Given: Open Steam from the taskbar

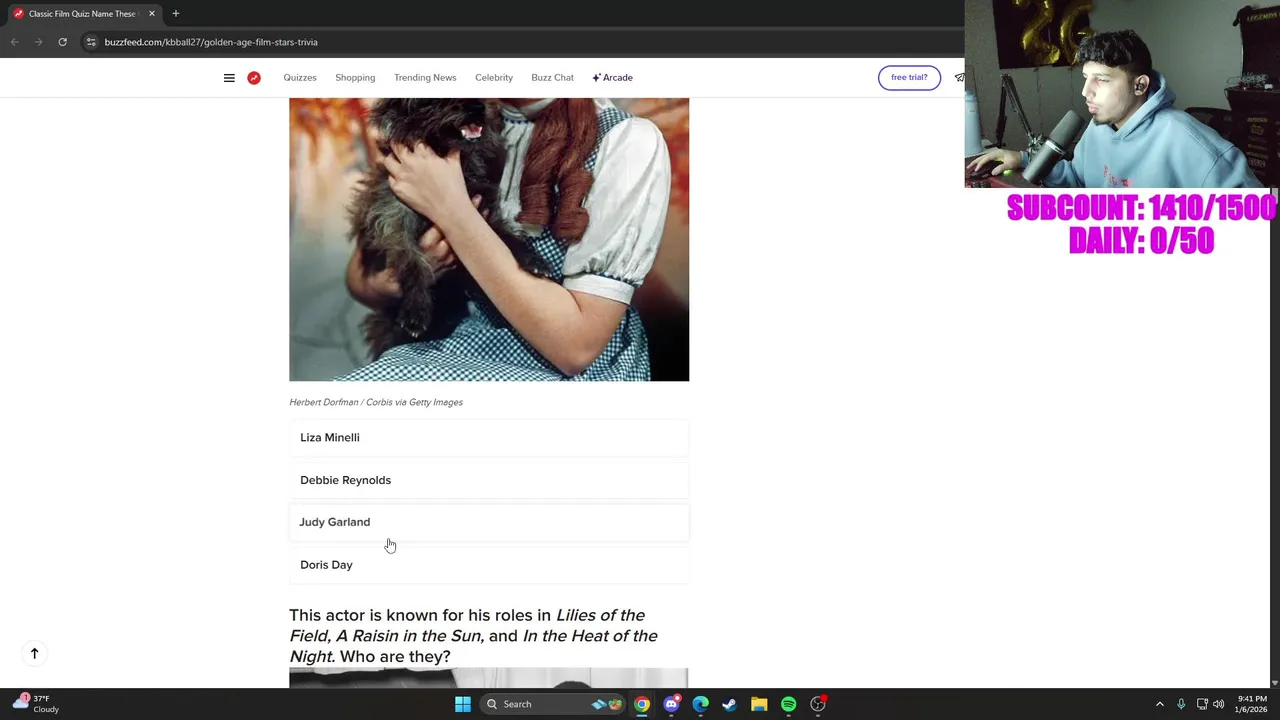Looking at the screenshot, I should pyautogui.click(x=729, y=704).
